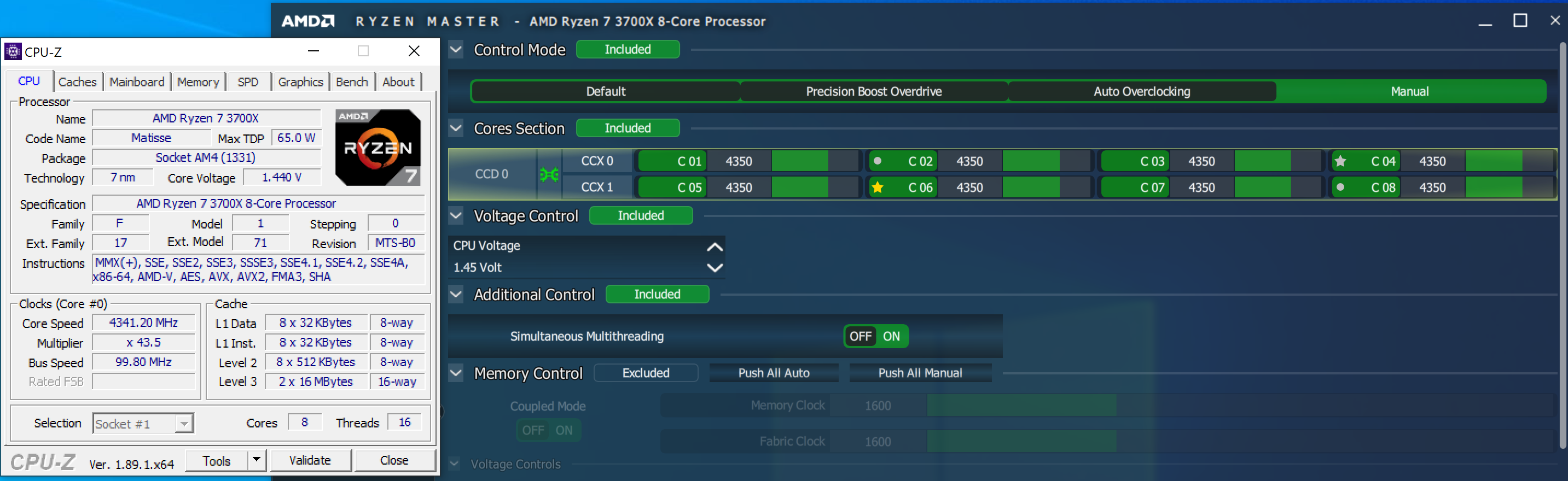
Task: Open the Tools dropdown arrow in CPU-Z
Action: pyautogui.click(x=257, y=460)
